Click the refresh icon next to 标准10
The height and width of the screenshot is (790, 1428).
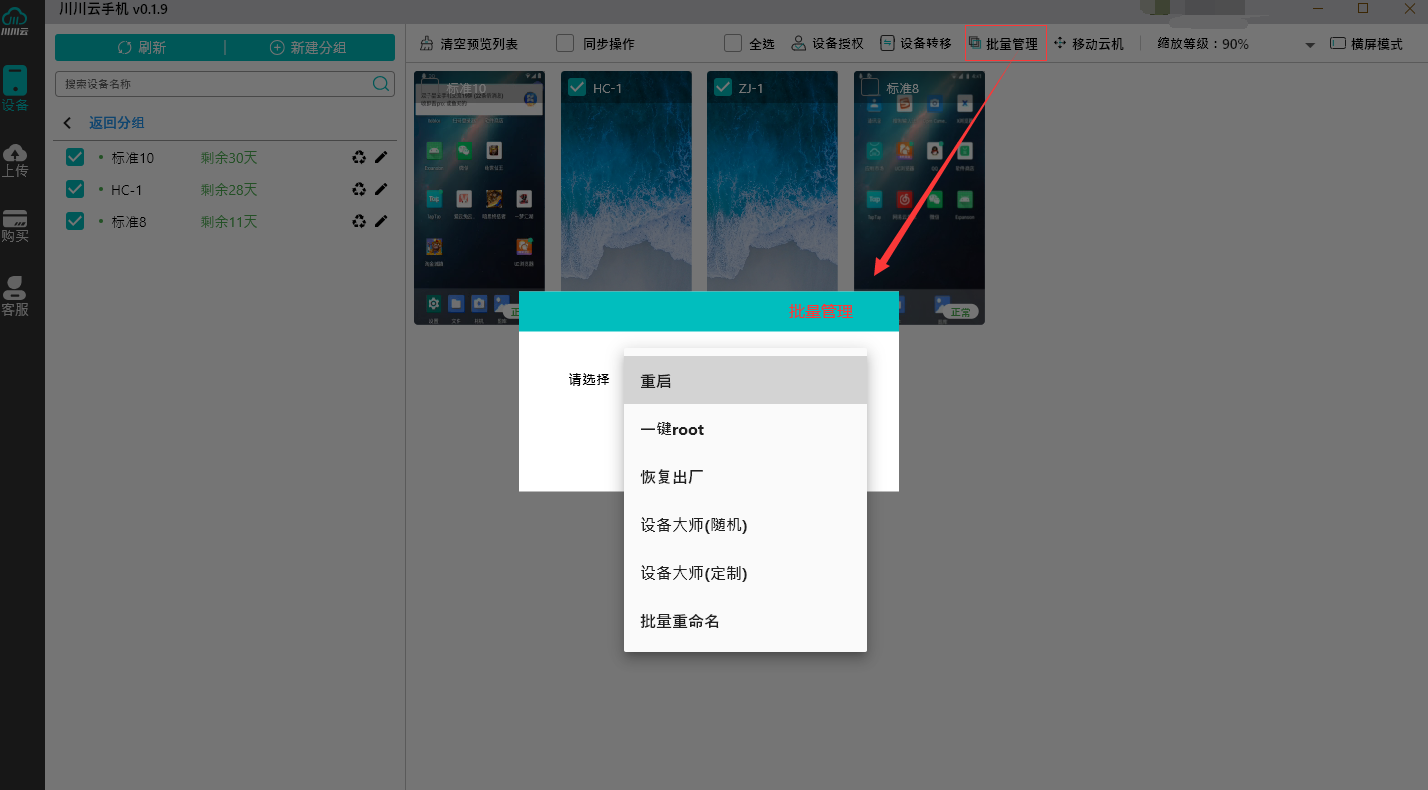359,157
